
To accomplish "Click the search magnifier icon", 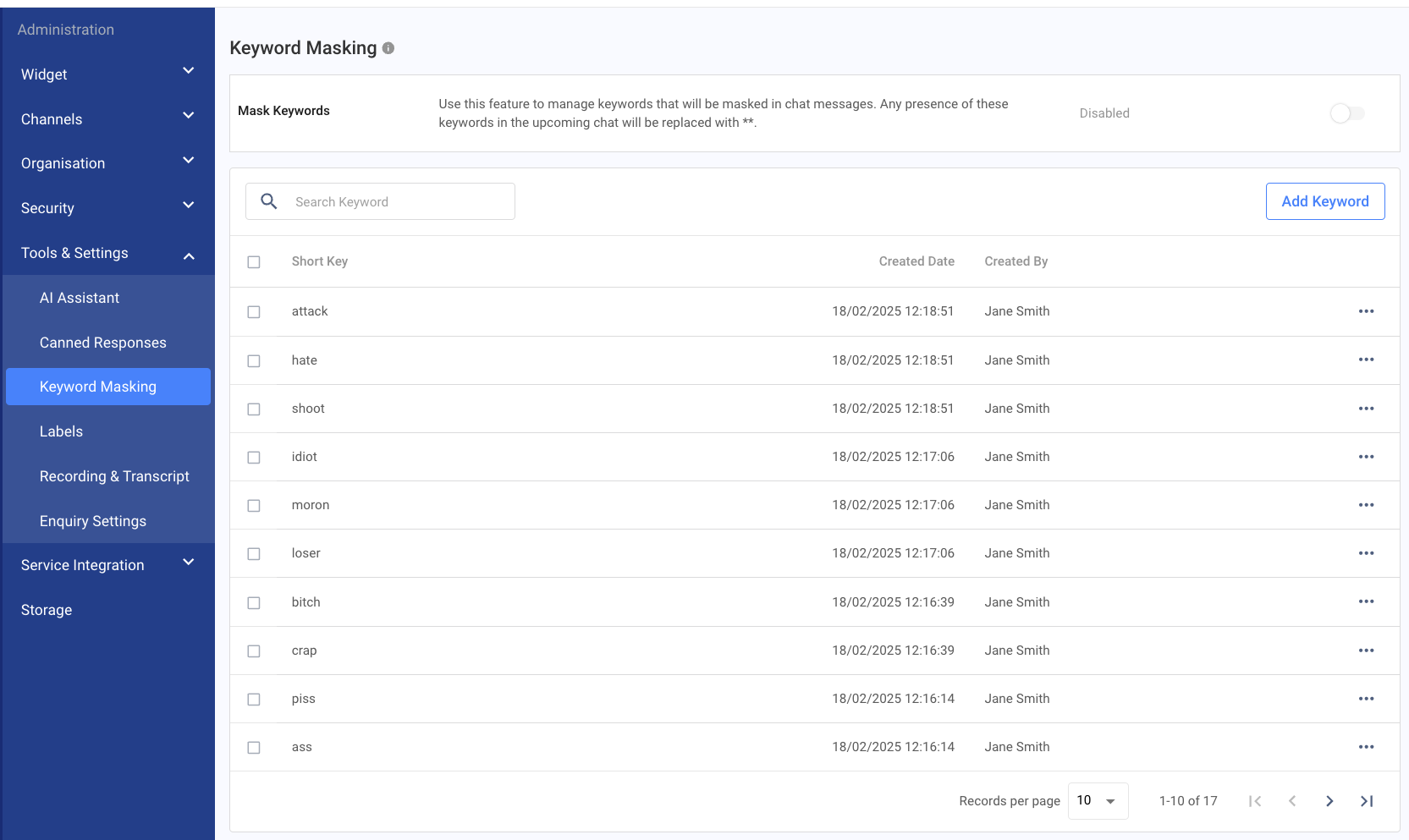I will pyautogui.click(x=269, y=201).
